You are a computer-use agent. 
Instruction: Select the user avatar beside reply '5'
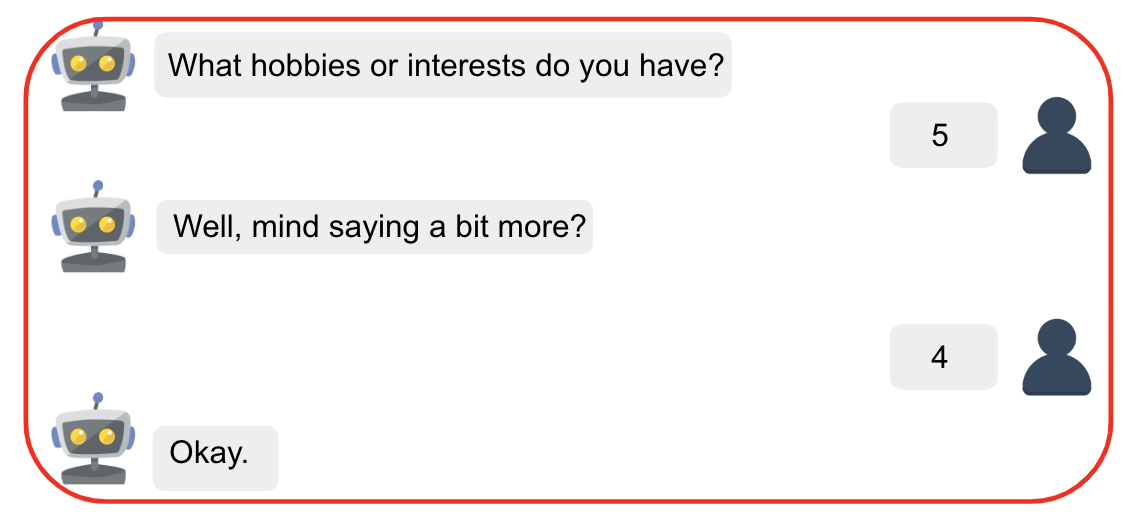click(x=1056, y=135)
